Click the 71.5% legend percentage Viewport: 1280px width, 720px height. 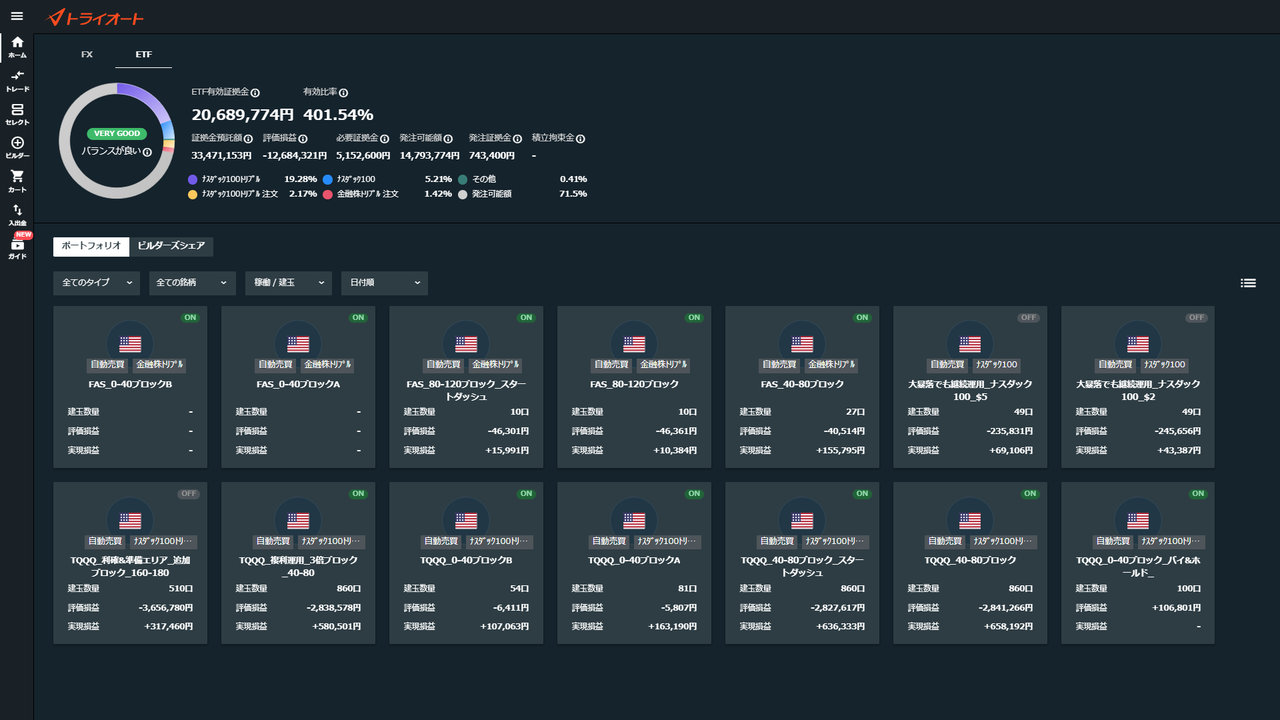pos(573,194)
